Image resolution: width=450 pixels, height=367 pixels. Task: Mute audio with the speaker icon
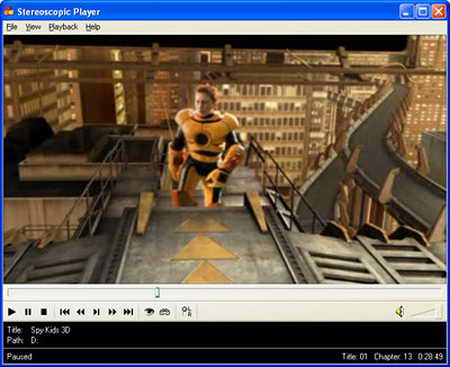[400, 311]
